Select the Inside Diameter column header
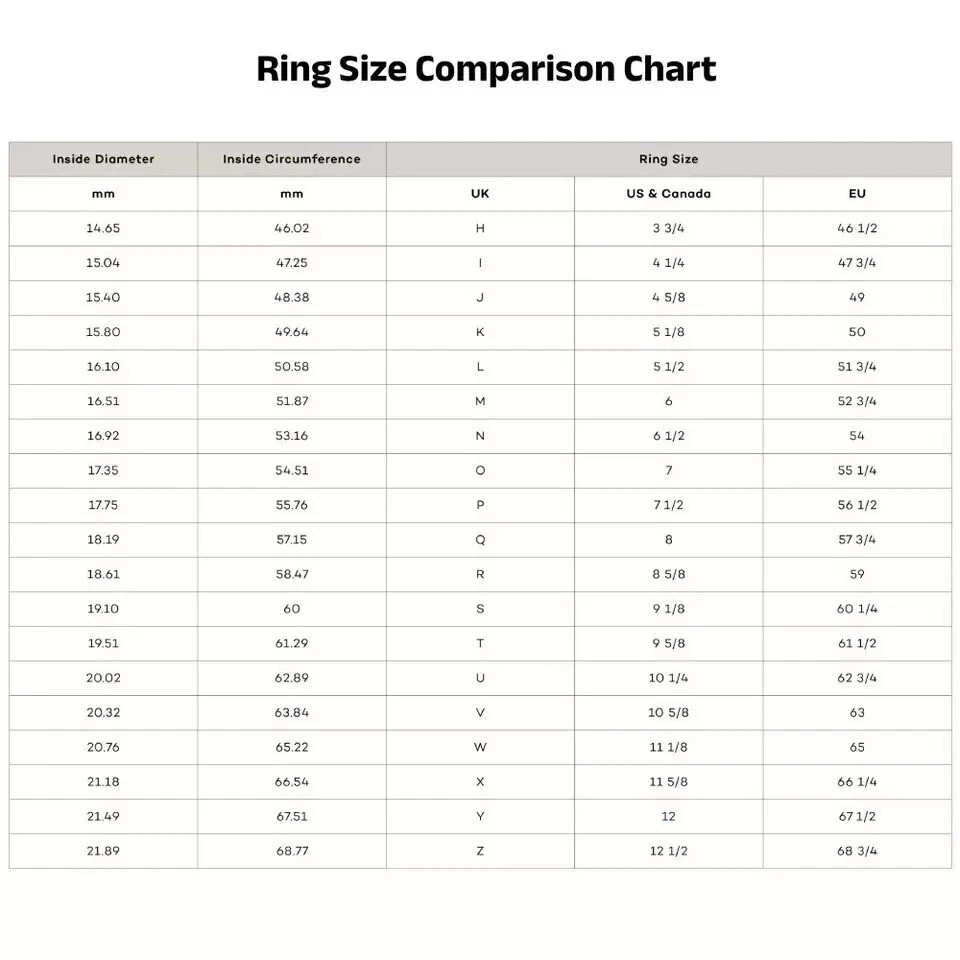 (x=103, y=159)
